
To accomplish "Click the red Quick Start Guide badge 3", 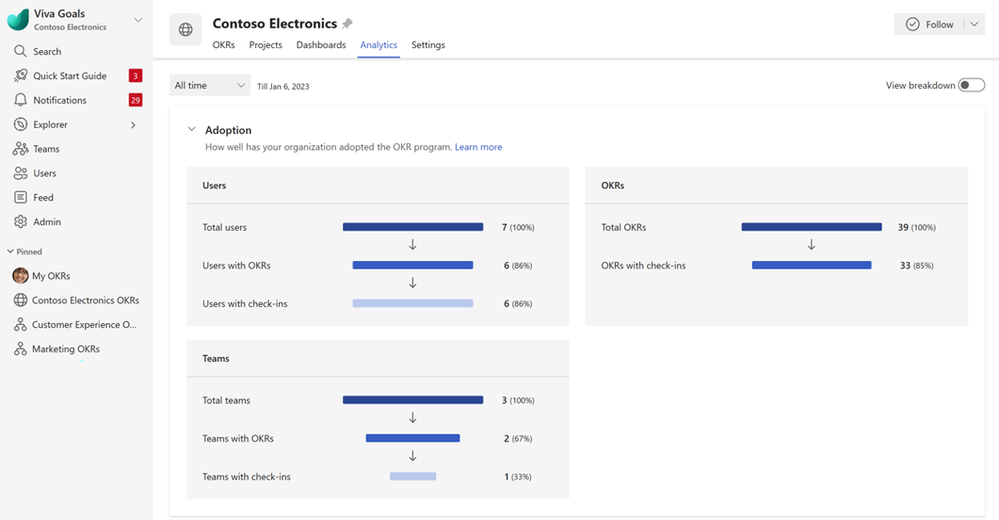I will [135, 76].
